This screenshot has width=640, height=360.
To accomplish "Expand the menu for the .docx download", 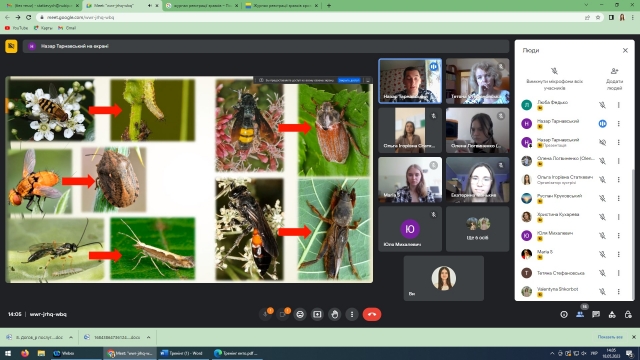I will click(148, 337).
